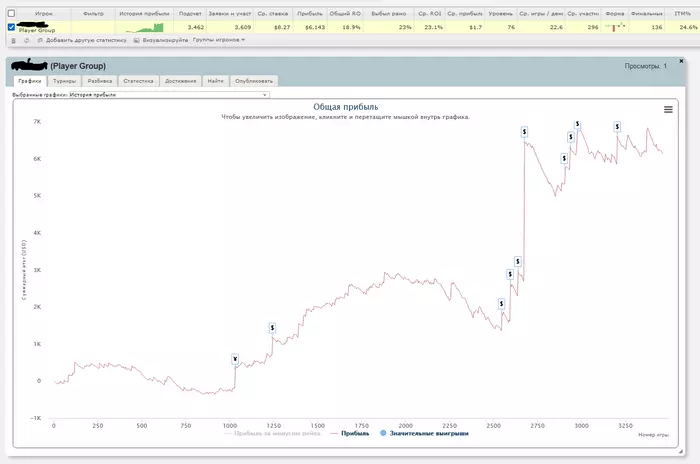
Task: Enable Прибыль за минусом рейка series
Action: coord(272,433)
